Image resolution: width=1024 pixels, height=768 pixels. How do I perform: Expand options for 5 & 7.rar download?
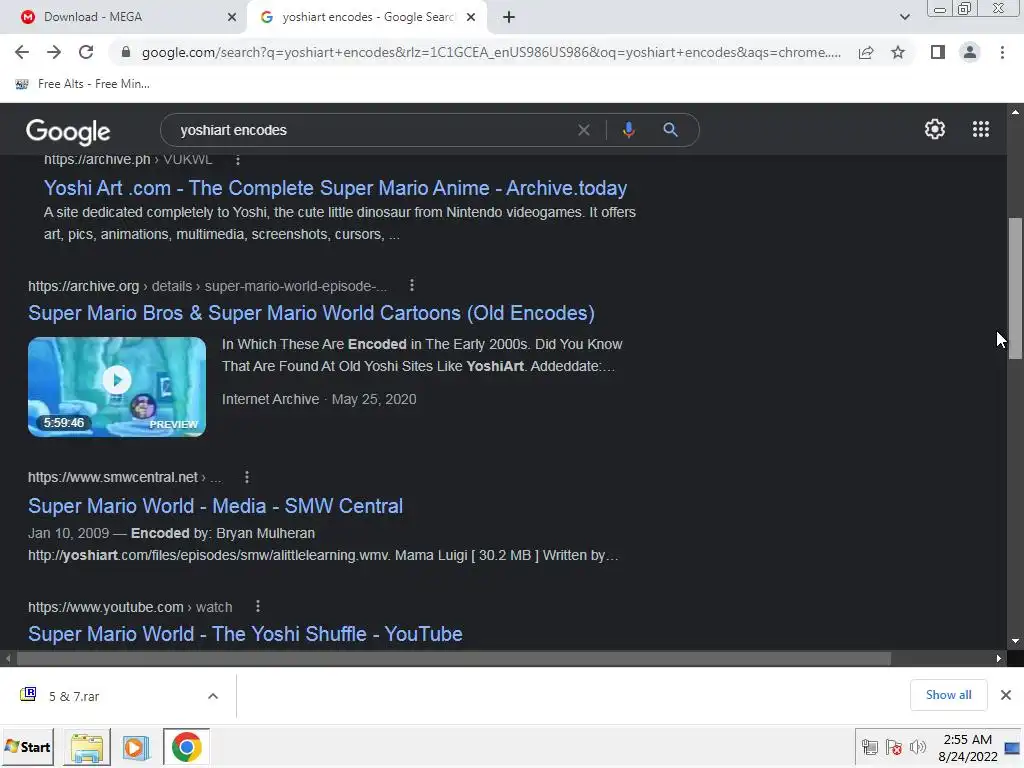pyautogui.click(x=213, y=696)
